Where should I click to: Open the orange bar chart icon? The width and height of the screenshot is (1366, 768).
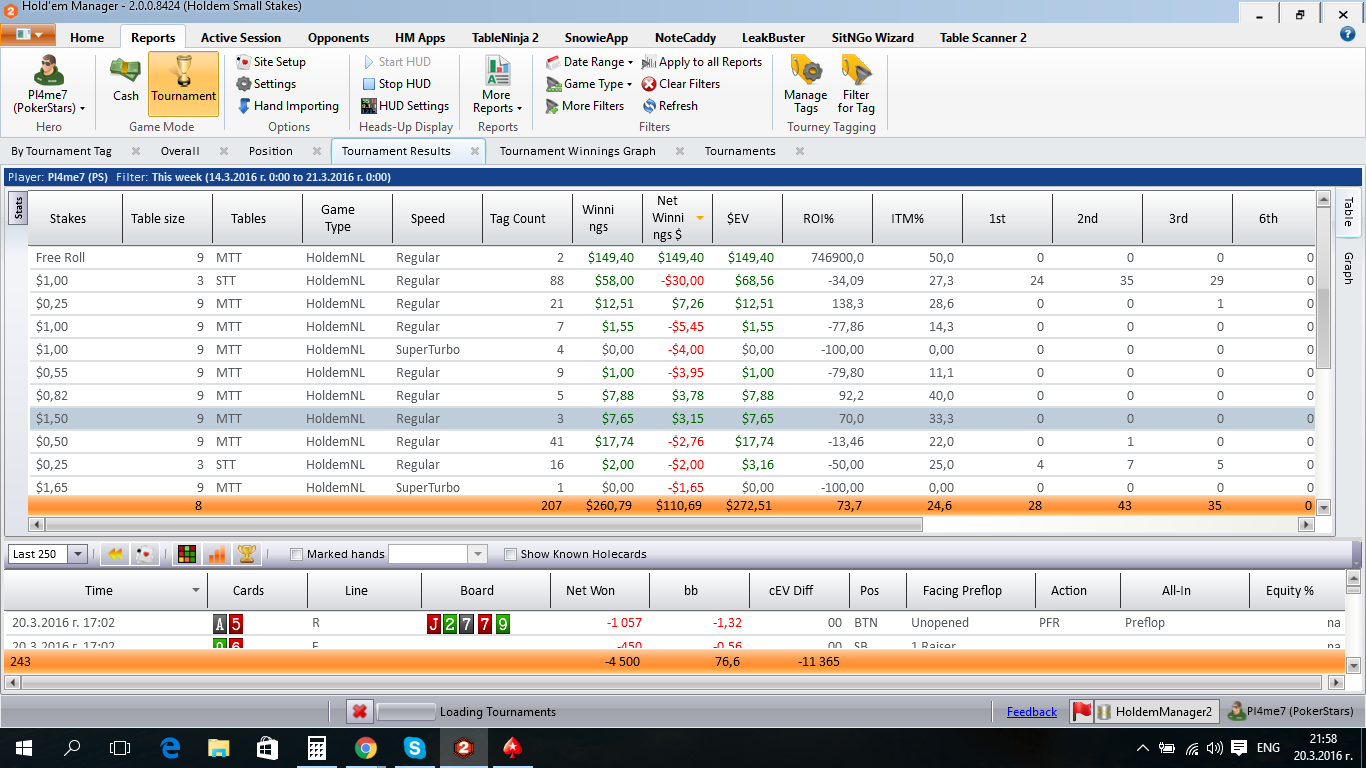[x=216, y=554]
